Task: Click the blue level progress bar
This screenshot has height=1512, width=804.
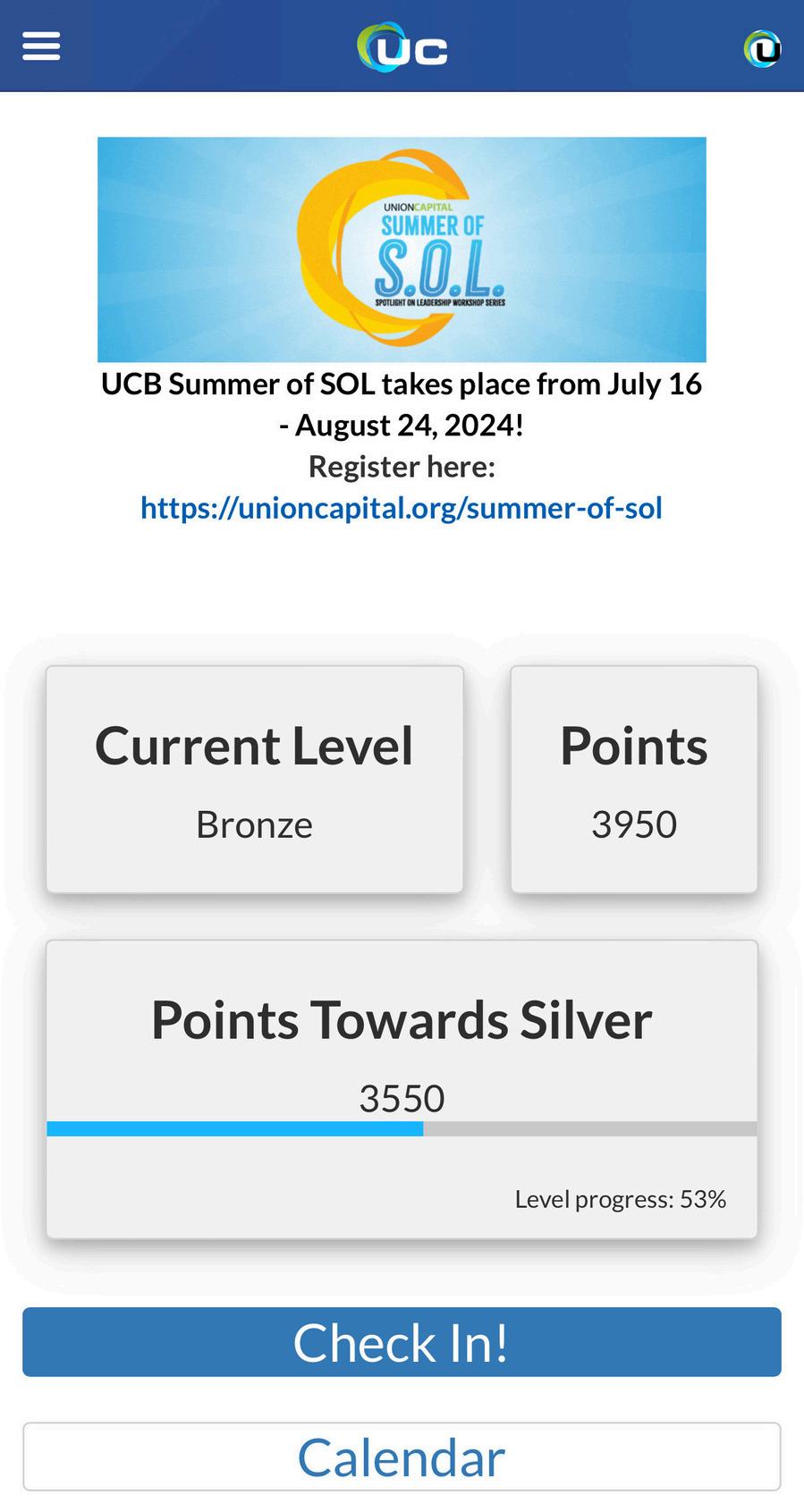Action: coord(235,1128)
